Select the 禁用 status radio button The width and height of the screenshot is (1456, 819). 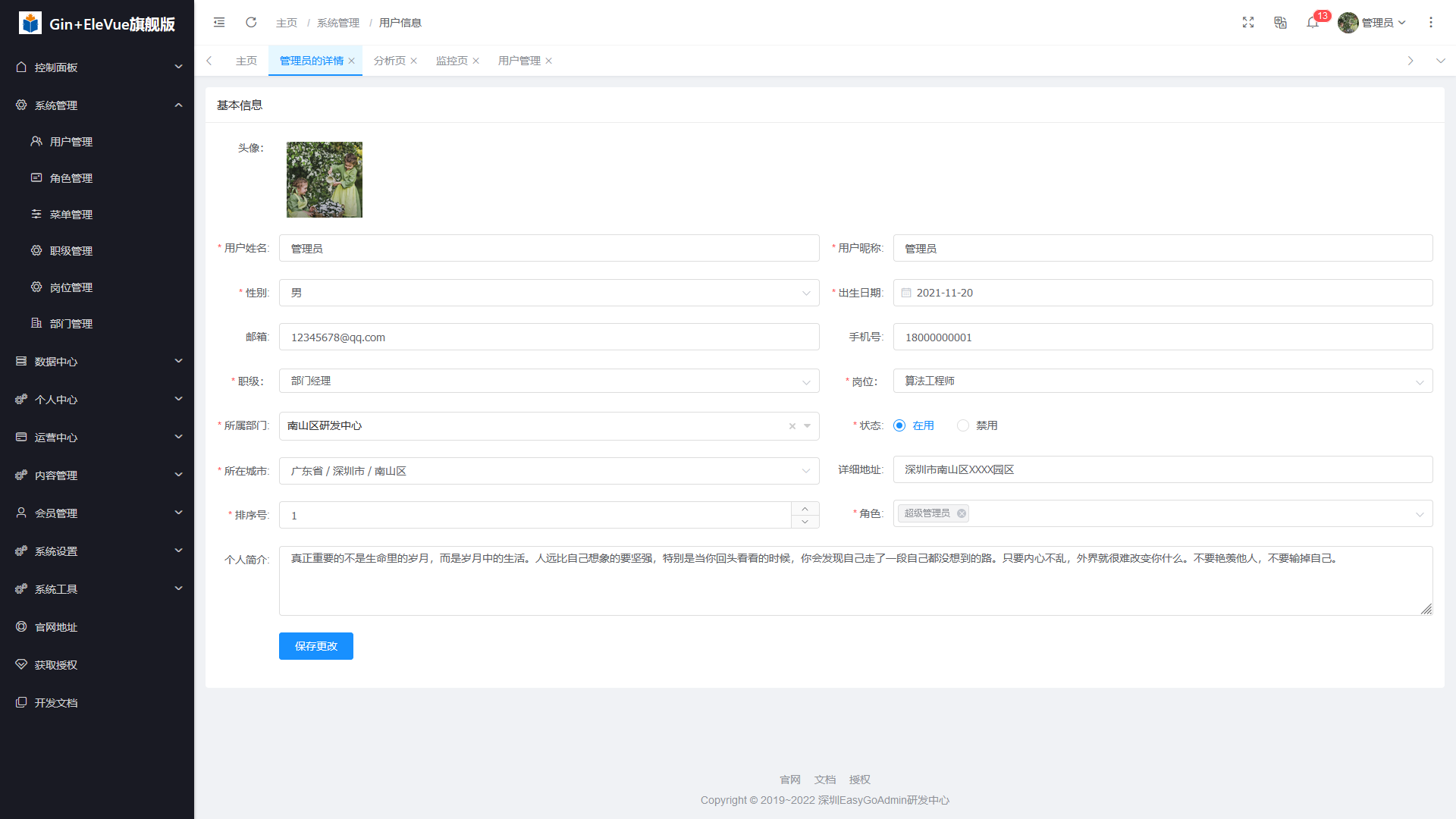pos(963,425)
